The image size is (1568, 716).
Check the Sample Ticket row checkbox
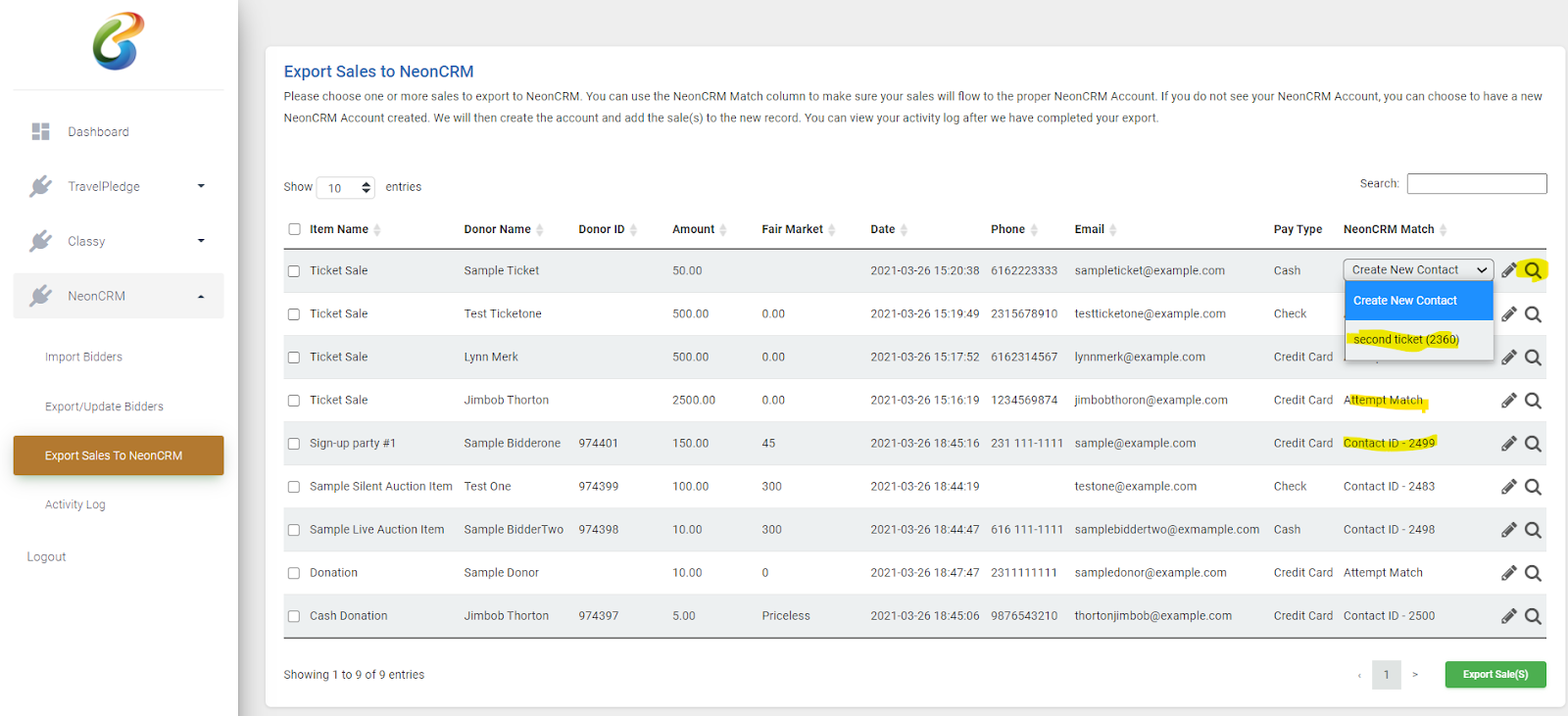[x=294, y=271]
